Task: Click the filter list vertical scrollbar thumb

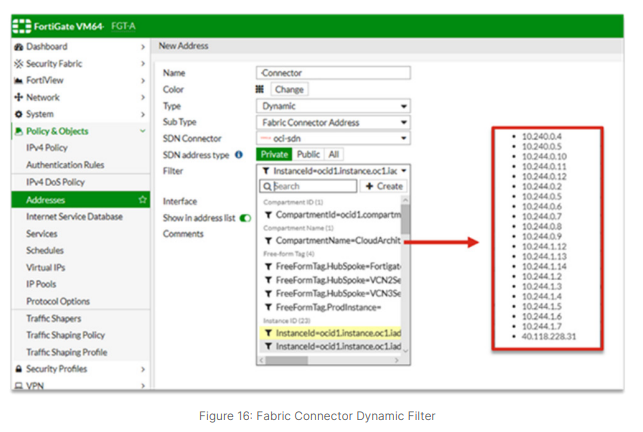Action: coord(405,219)
